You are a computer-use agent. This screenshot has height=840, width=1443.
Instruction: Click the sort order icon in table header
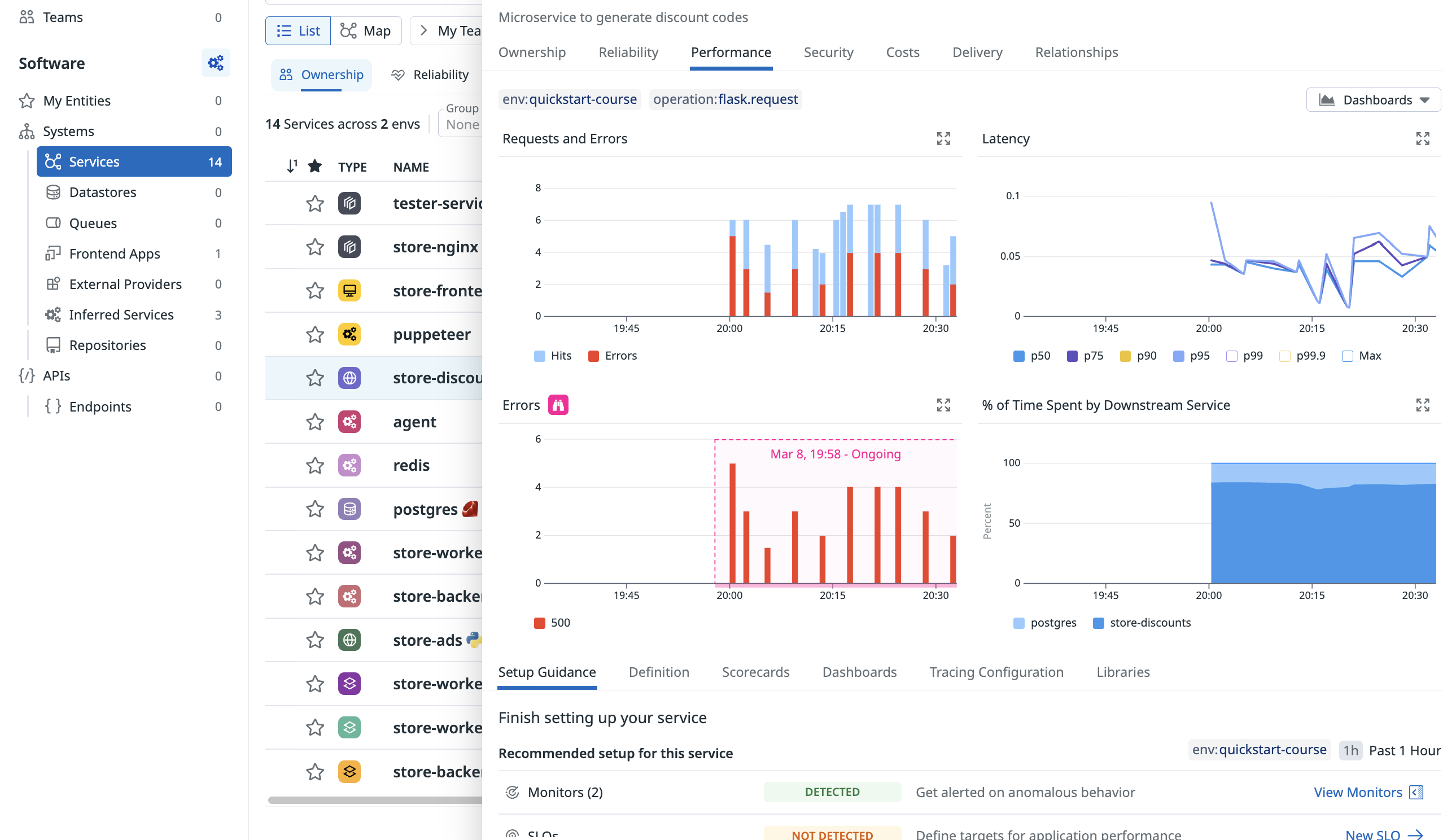click(x=291, y=166)
